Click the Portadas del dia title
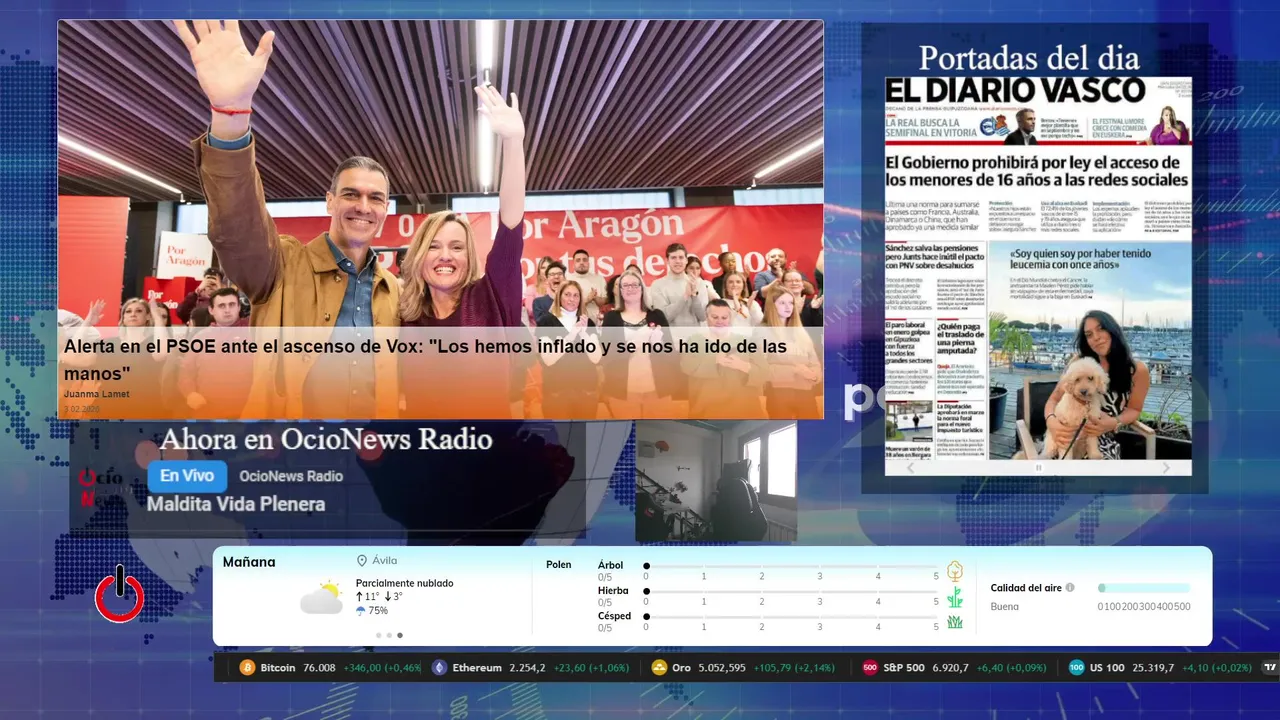The image size is (1280, 720). [x=1029, y=57]
